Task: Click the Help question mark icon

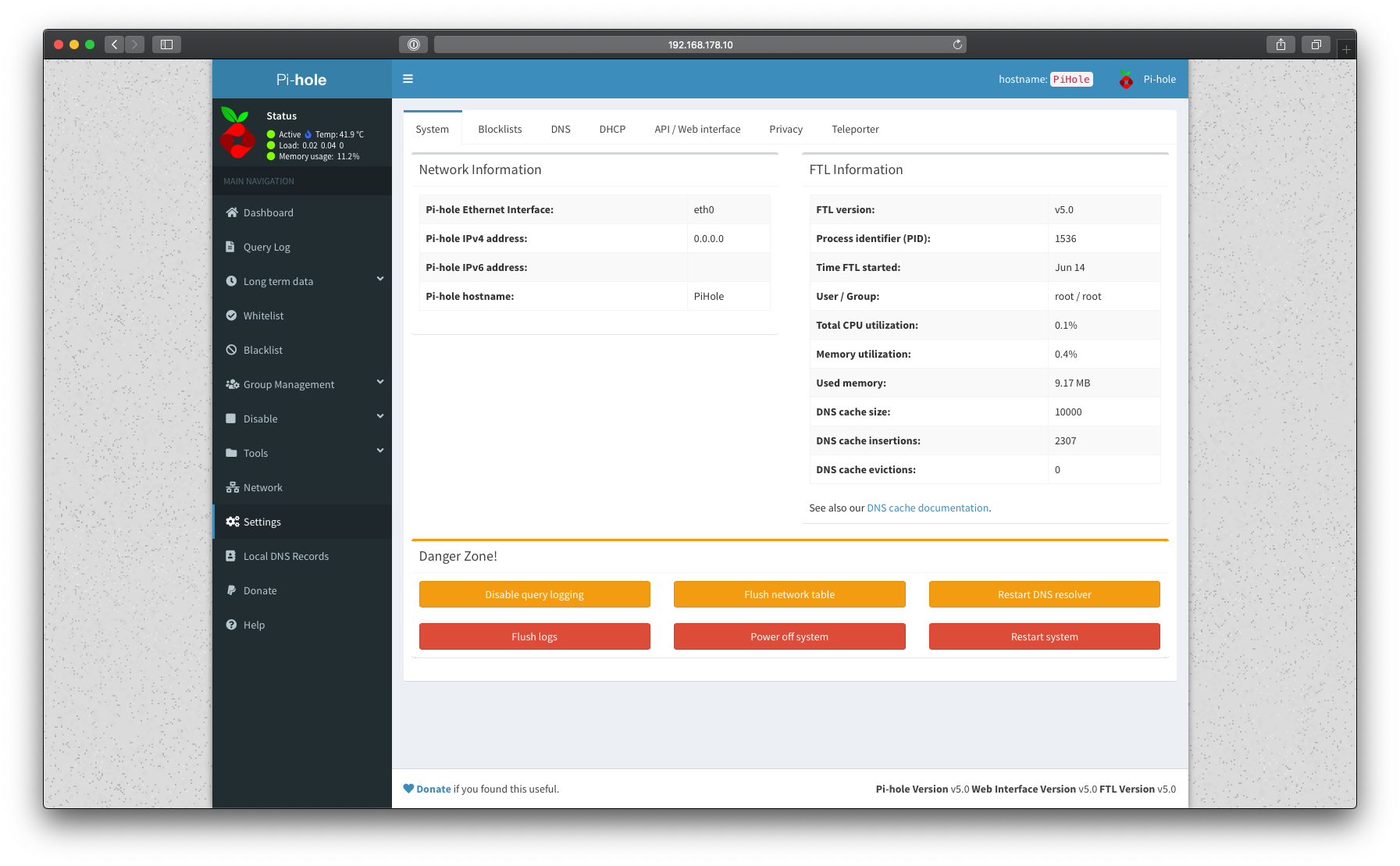Action: click(231, 625)
